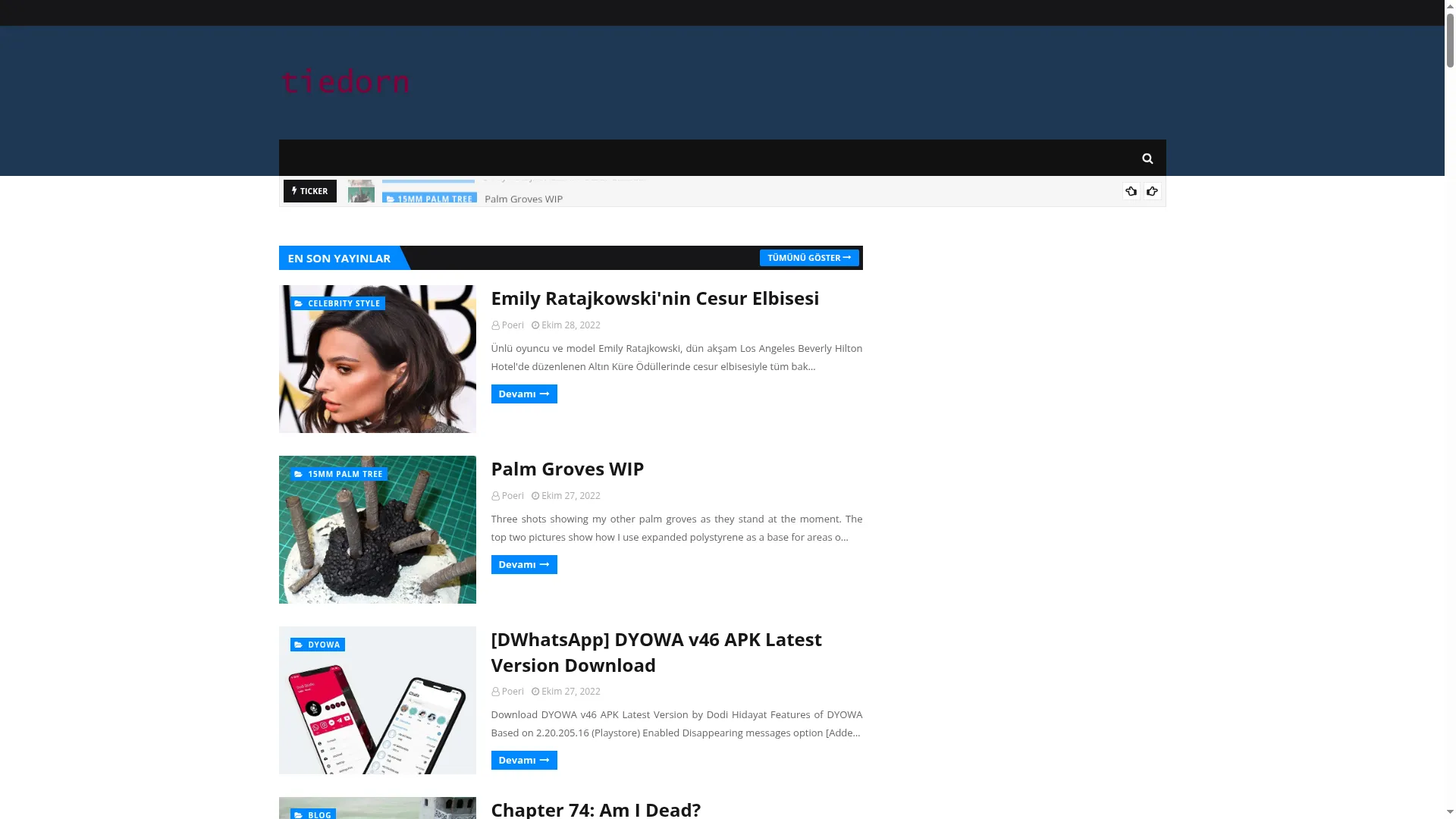This screenshot has width=1456, height=819.
Task: Open the Palm Groves WIP post thumbnail
Action: click(x=378, y=529)
